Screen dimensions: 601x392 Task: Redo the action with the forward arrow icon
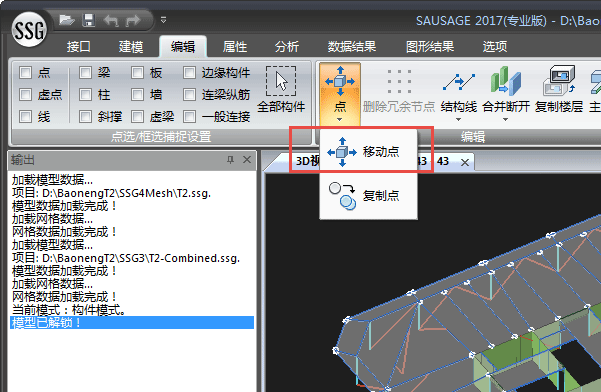(133, 20)
